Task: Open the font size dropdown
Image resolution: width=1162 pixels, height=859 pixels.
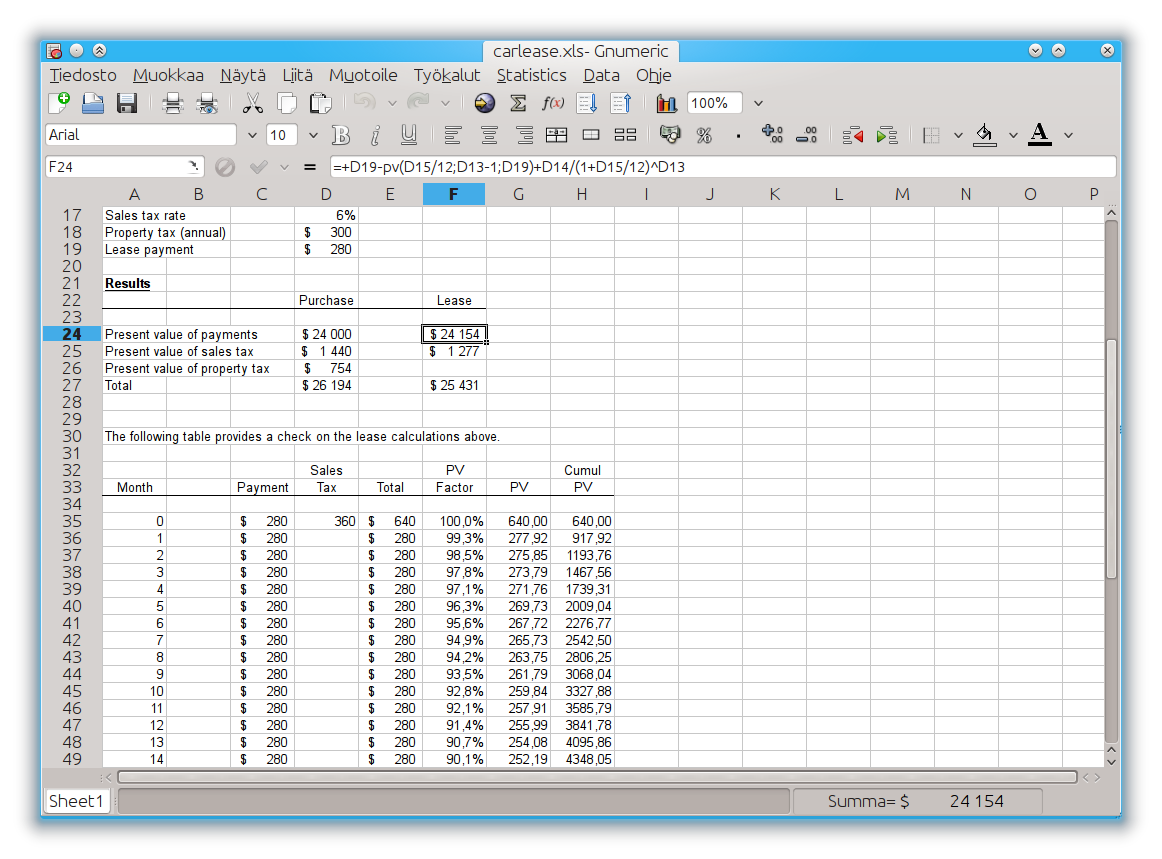Action: pos(313,136)
